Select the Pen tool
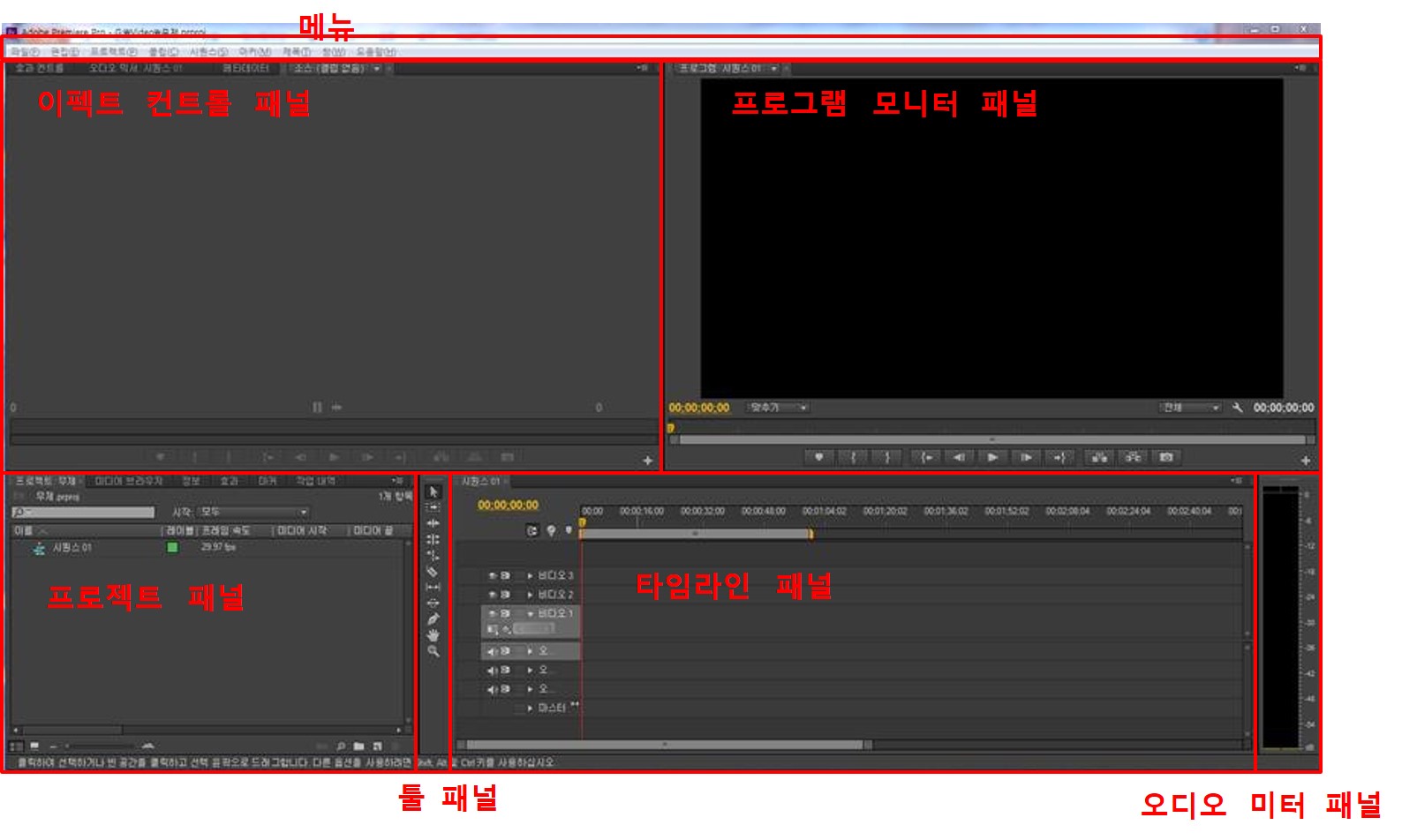The image size is (1402, 840). pos(433,619)
